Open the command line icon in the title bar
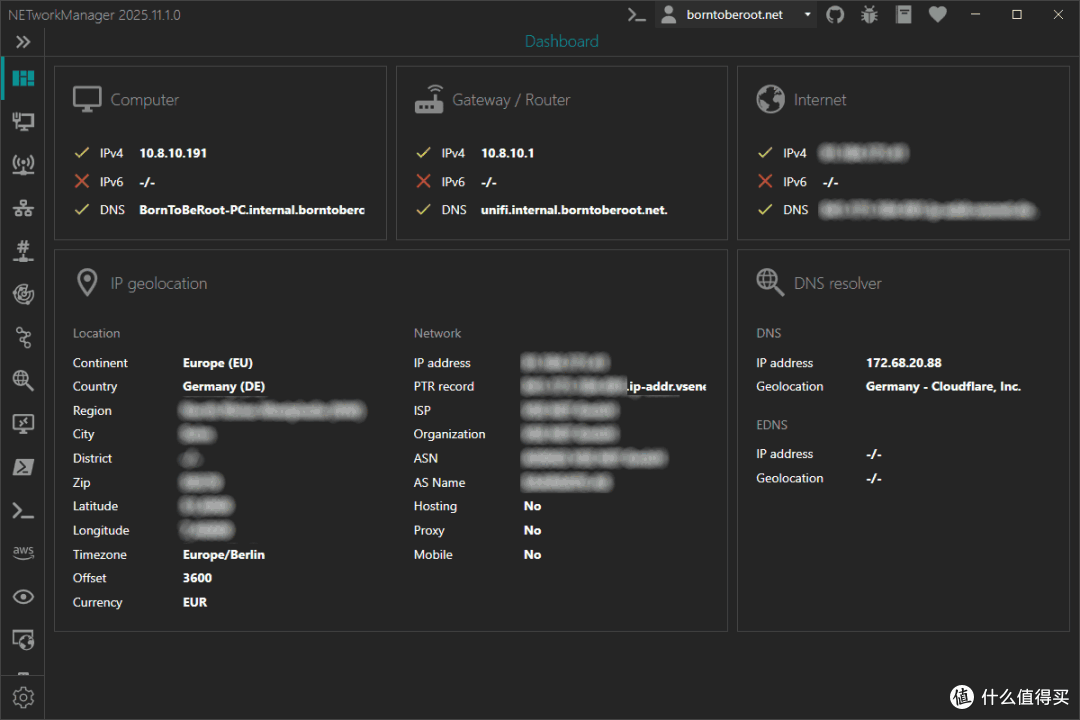Screen dimensions: 1080x720 pyautogui.click(x=636, y=14)
